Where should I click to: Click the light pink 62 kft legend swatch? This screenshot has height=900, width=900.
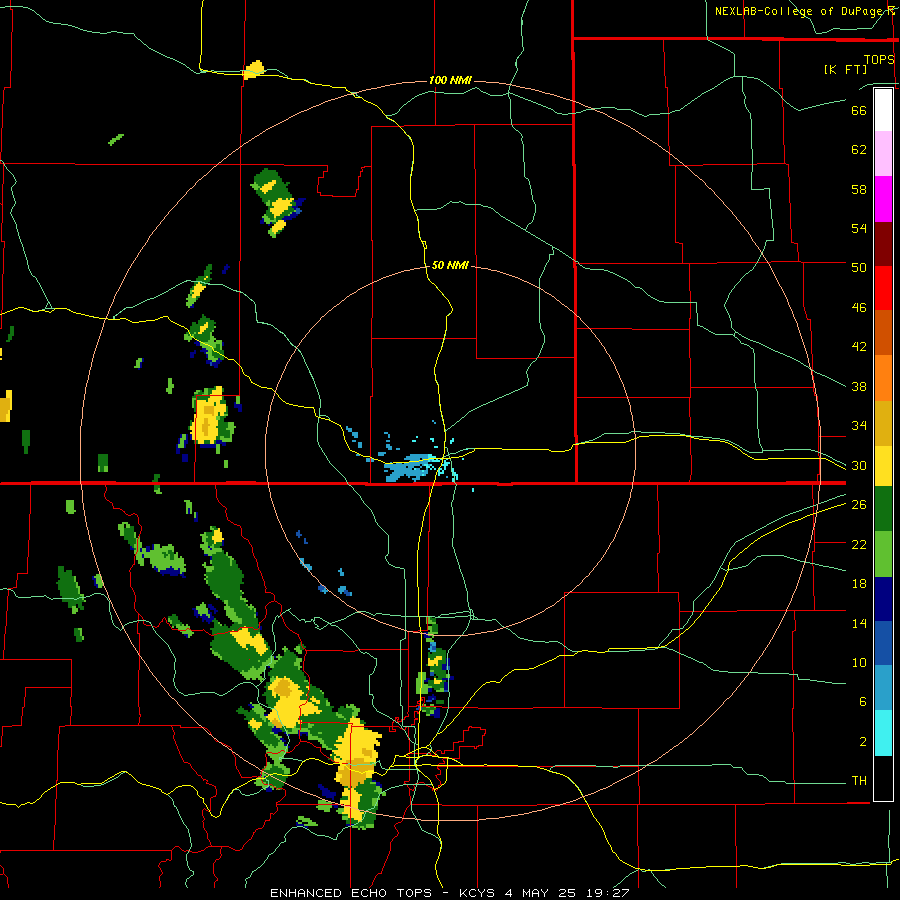(883, 154)
